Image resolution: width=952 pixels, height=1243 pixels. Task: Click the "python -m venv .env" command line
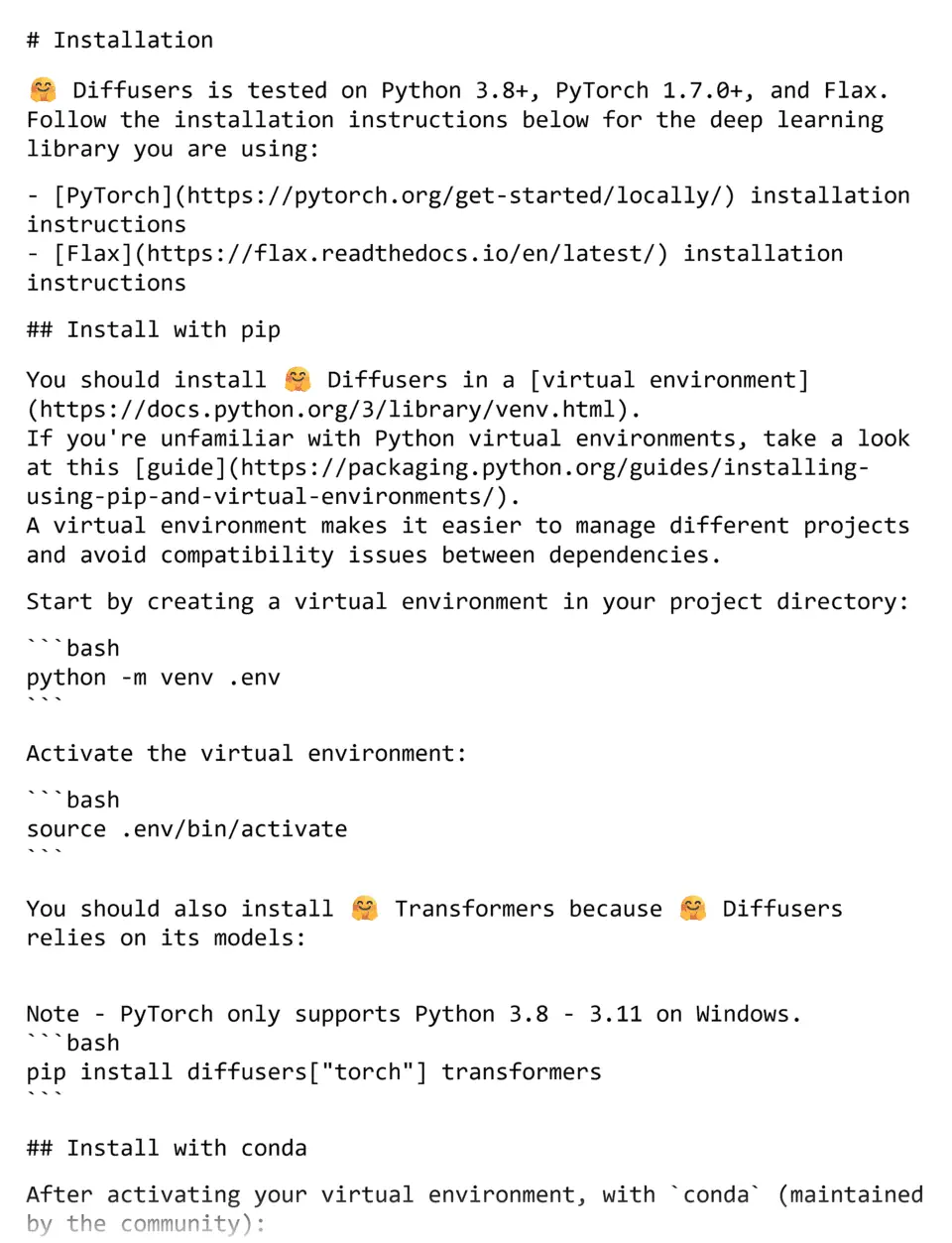[154, 678]
